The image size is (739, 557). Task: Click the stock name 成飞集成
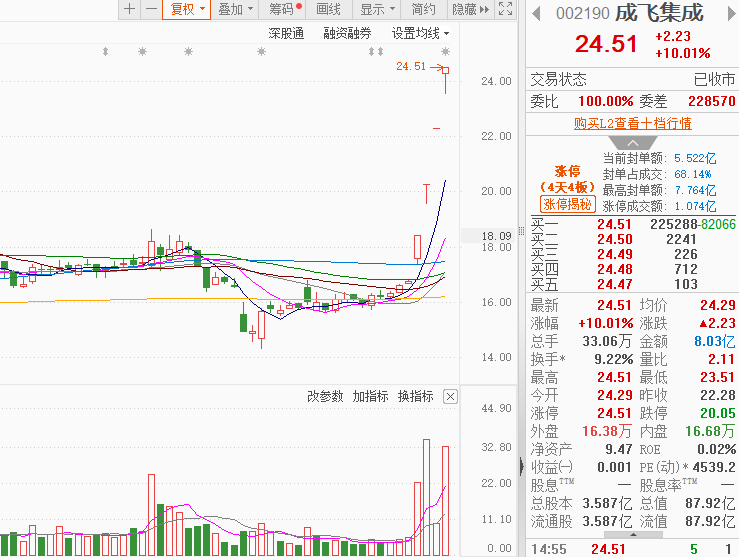pyautogui.click(x=659, y=13)
